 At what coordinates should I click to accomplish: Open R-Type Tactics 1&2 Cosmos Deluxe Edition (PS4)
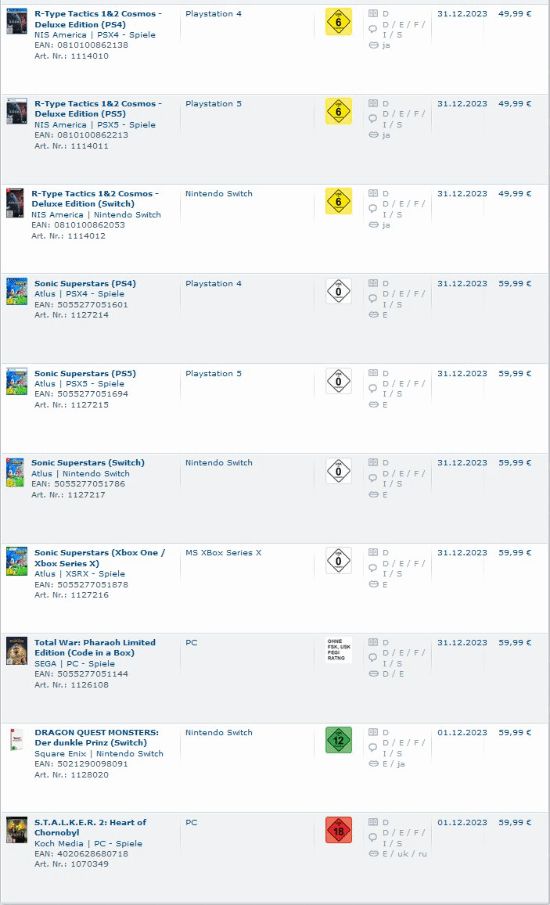[x=98, y=19]
